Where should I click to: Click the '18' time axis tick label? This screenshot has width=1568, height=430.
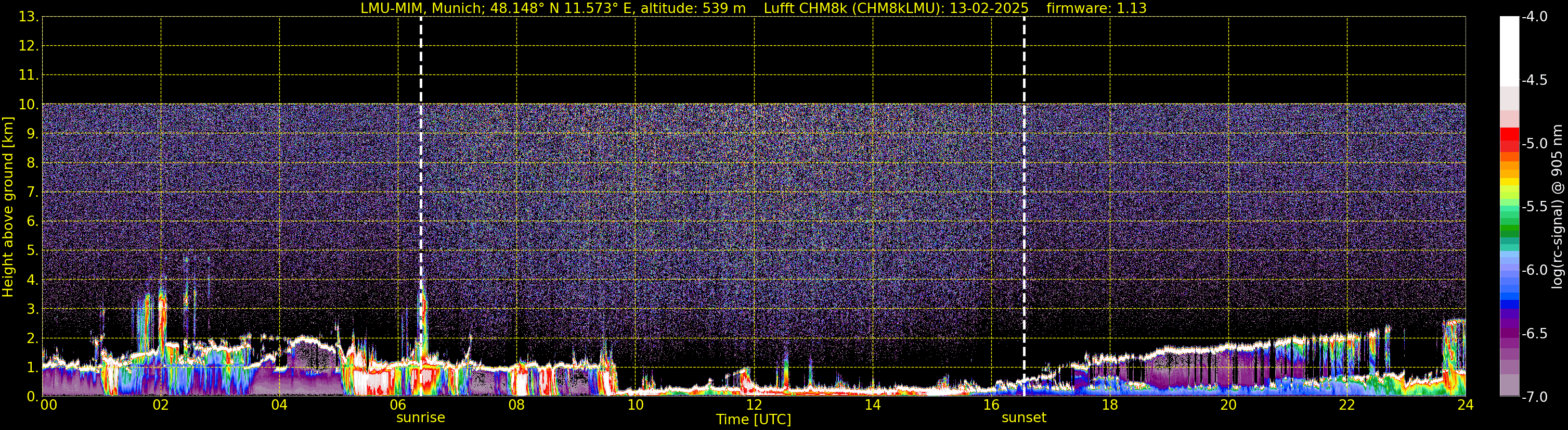click(1110, 405)
